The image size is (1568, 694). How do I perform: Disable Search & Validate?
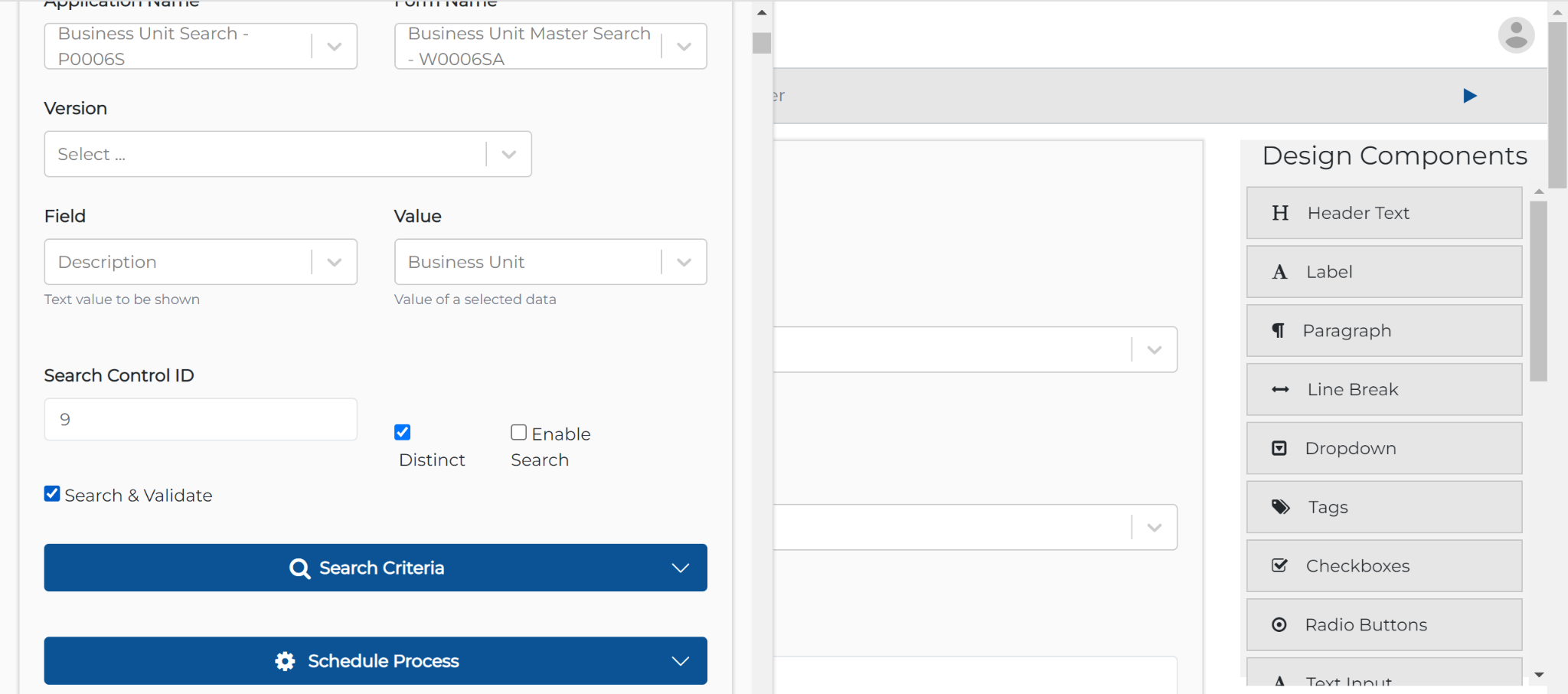51,493
